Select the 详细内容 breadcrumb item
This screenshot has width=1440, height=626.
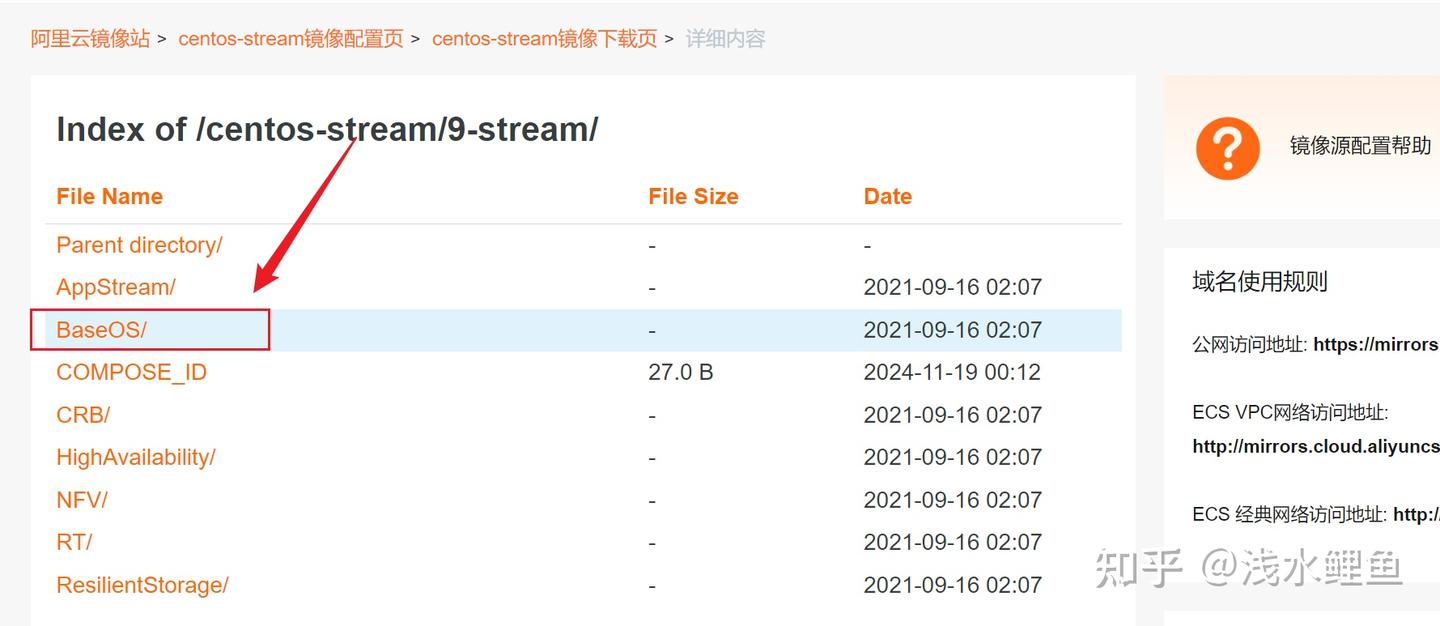click(x=725, y=38)
